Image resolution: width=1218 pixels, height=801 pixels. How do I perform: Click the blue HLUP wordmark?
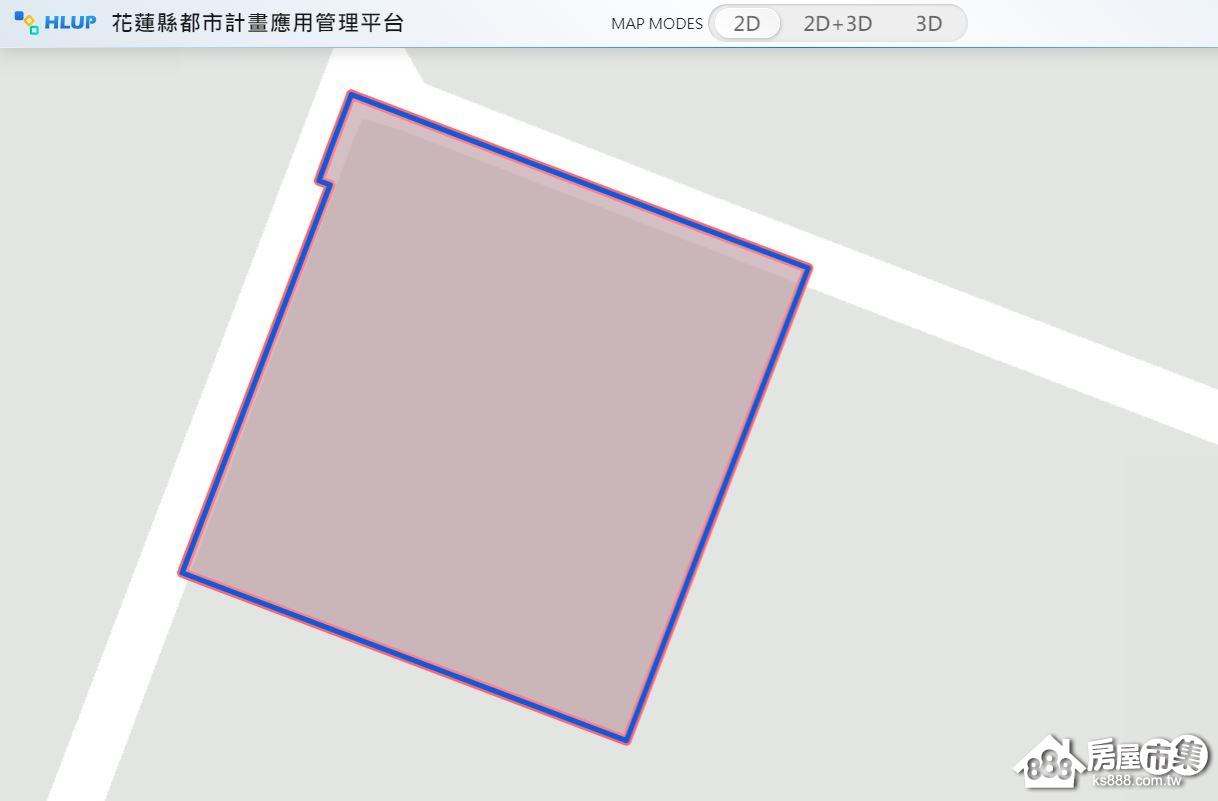[70, 23]
